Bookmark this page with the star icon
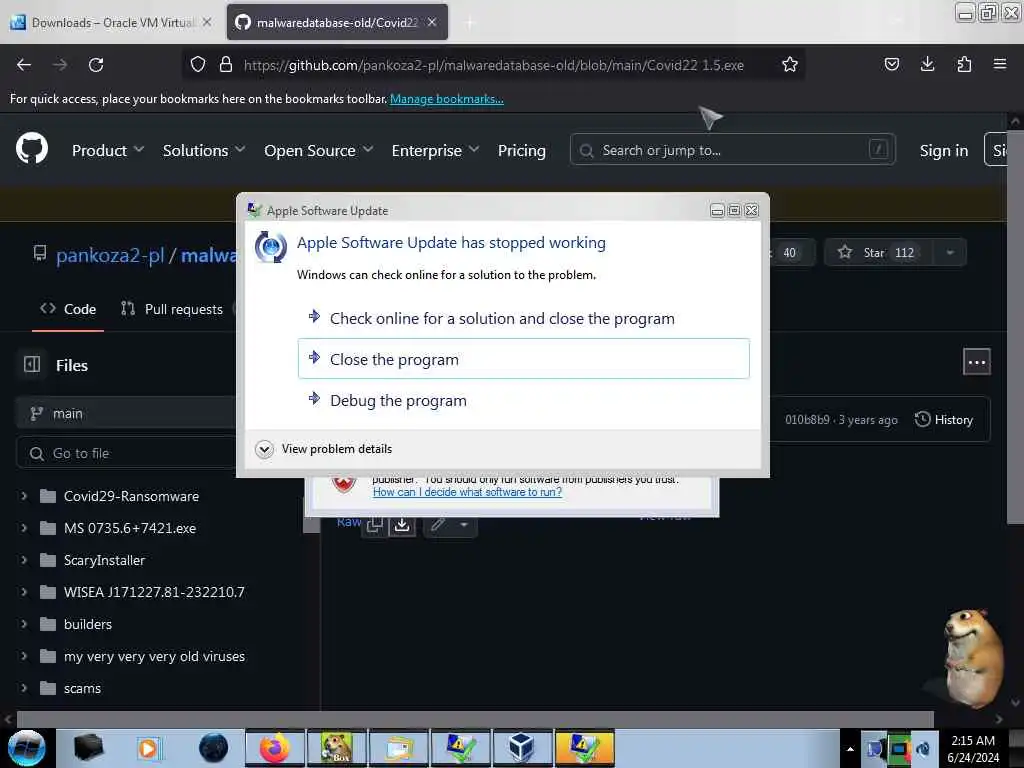Screen dimensions: 1024x768 point(790,64)
